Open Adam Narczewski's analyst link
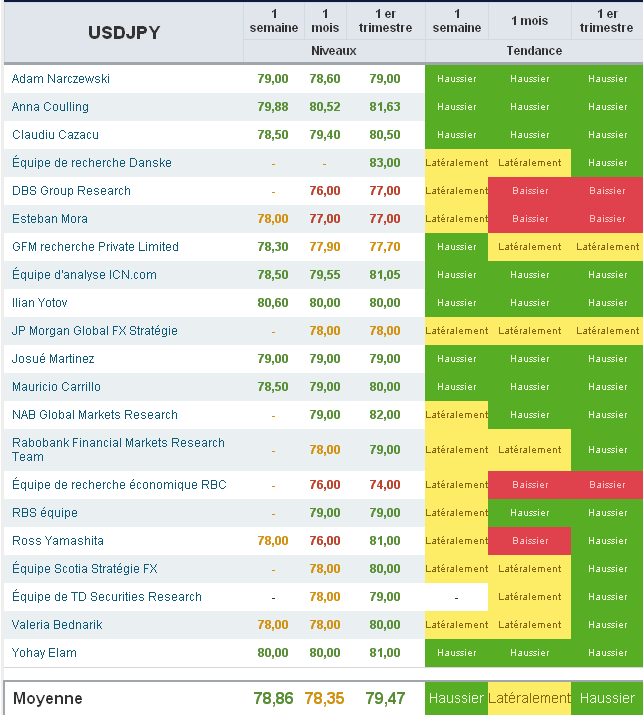643x715 pixels. pyautogui.click(x=61, y=79)
